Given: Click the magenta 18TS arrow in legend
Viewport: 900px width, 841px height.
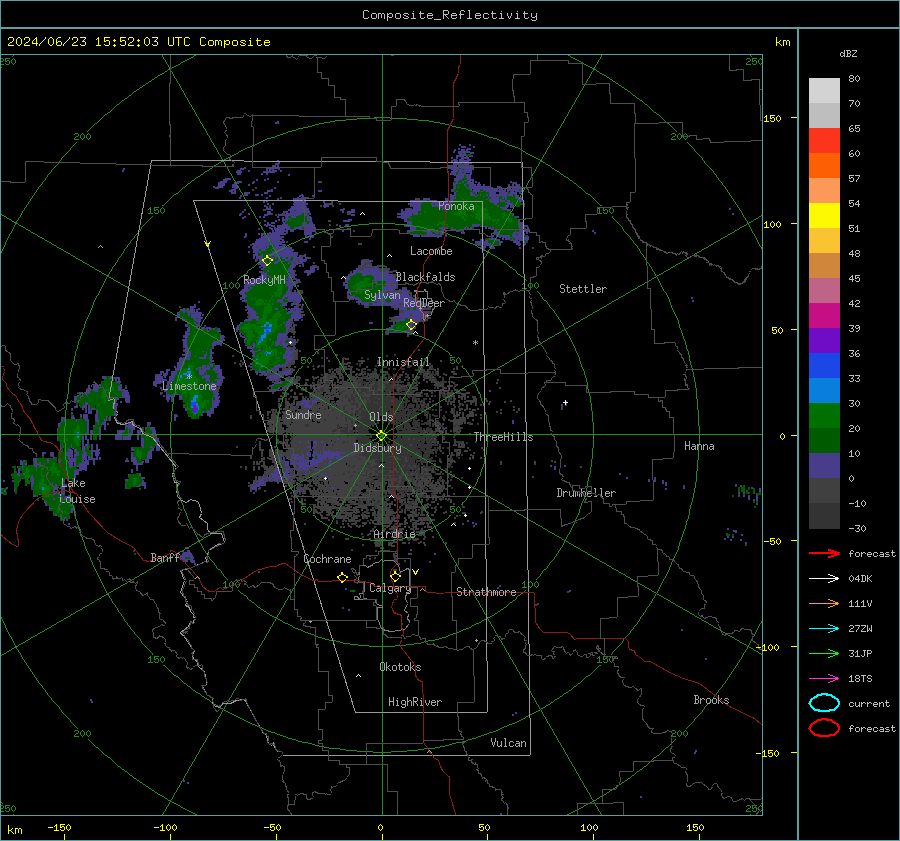Looking at the screenshot, I should pyautogui.click(x=824, y=679).
